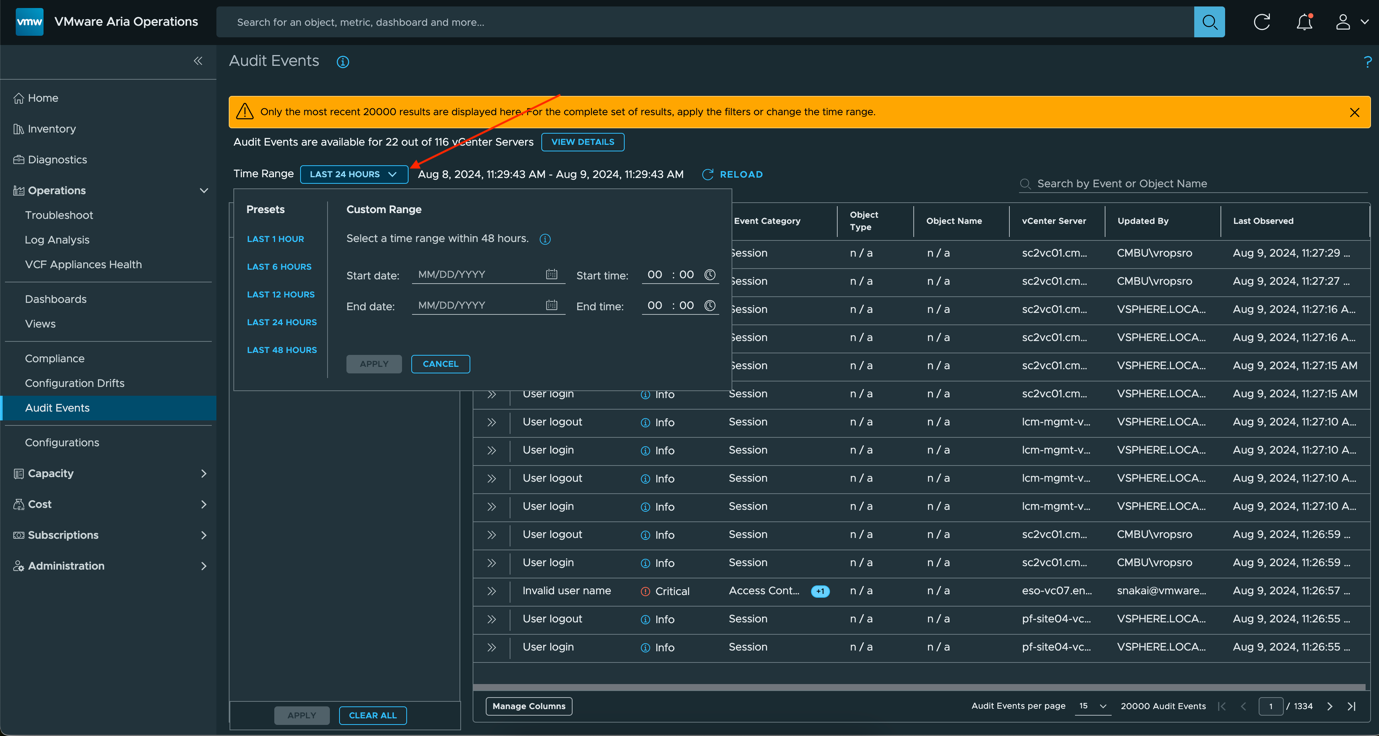
Task: Click the View Details button
Action: point(583,142)
